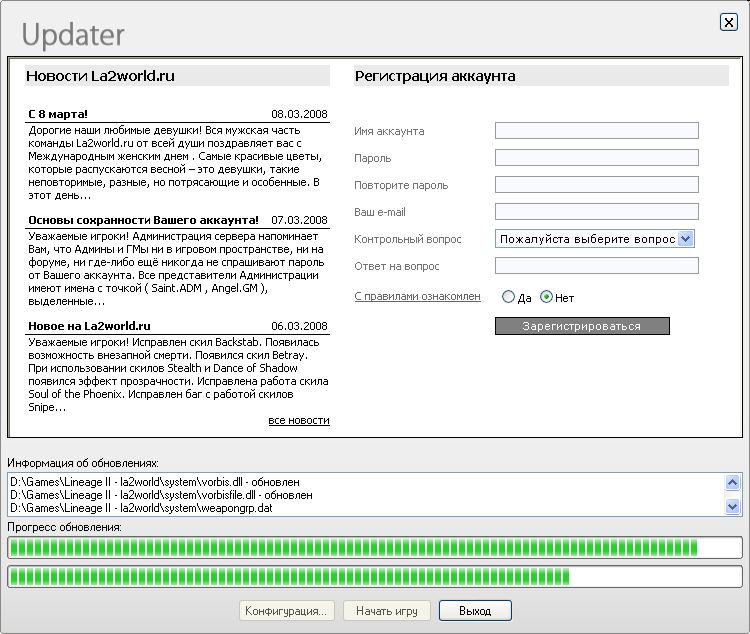Click the "Зарегистрироваться" button
The height and width of the screenshot is (634, 750).
pos(582,326)
